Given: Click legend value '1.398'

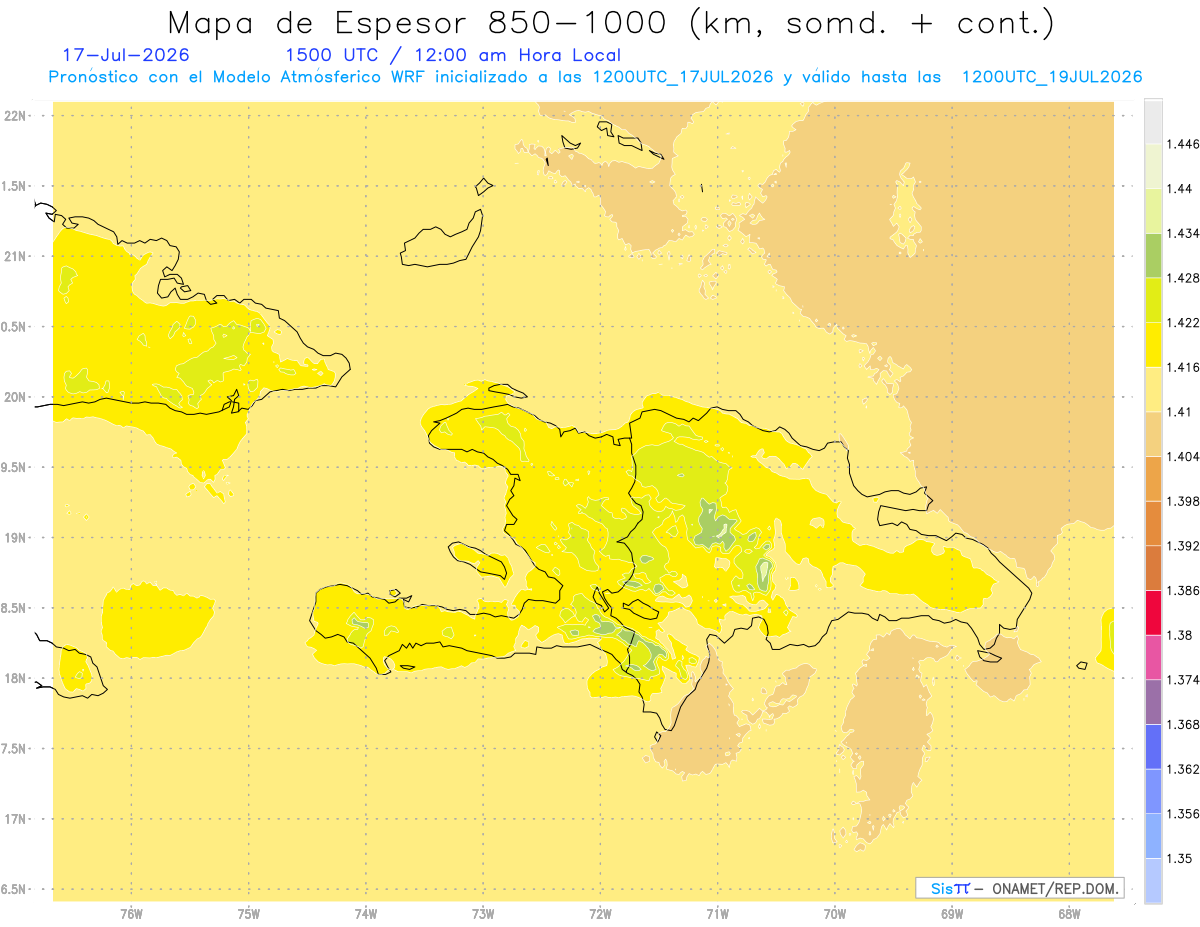Looking at the screenshot, I should [x=1183, y=501].
